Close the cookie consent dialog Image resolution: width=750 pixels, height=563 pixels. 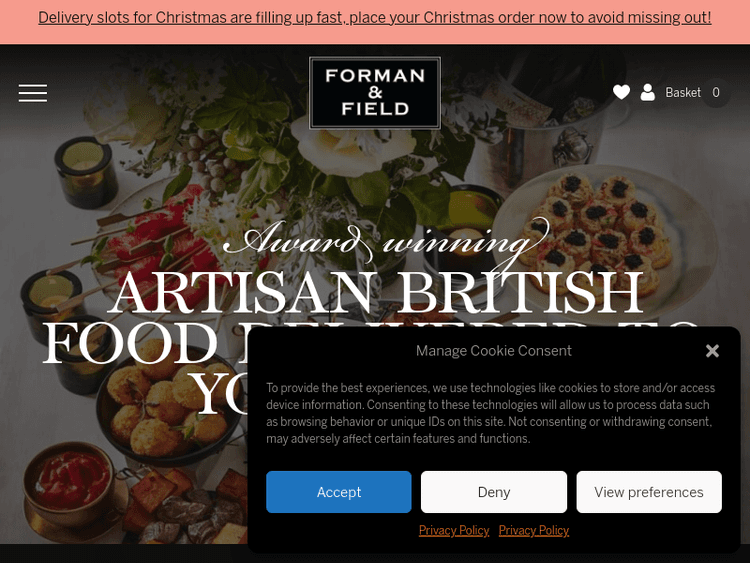click(x=712, y=351)
